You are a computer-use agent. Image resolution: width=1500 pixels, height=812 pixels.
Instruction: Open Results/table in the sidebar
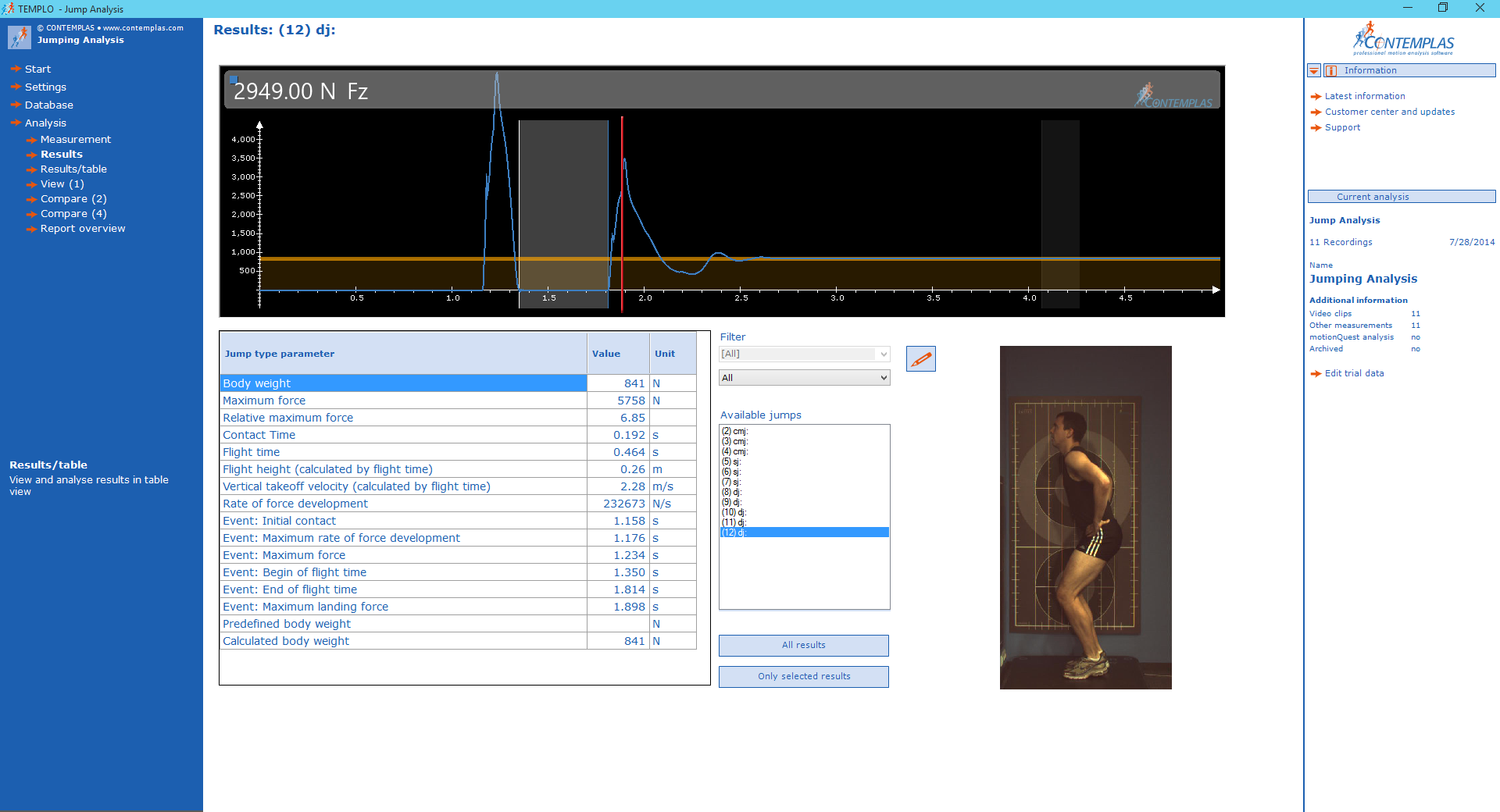[73, 169]
